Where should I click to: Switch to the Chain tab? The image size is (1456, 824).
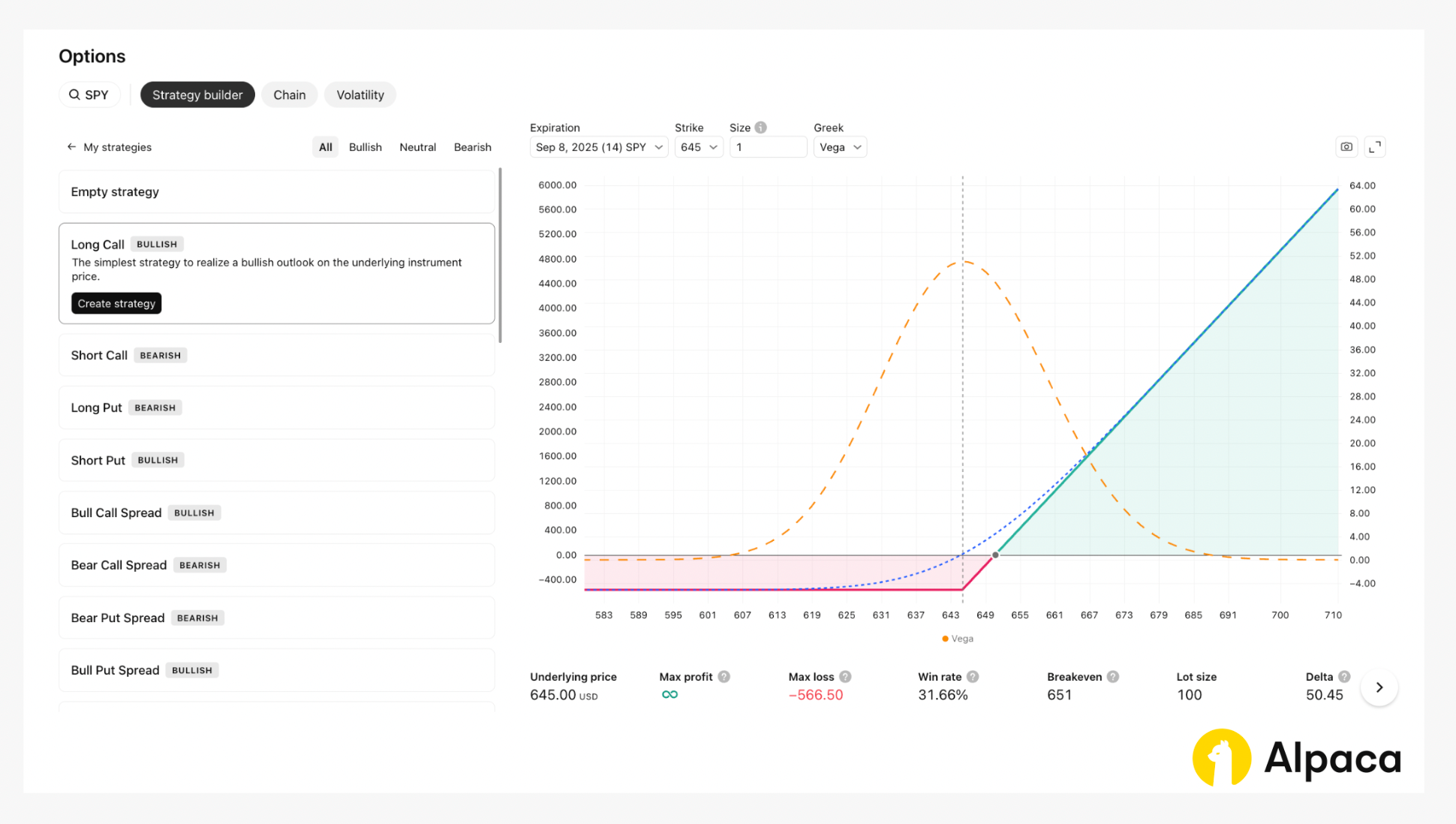(x=289, y=95)
